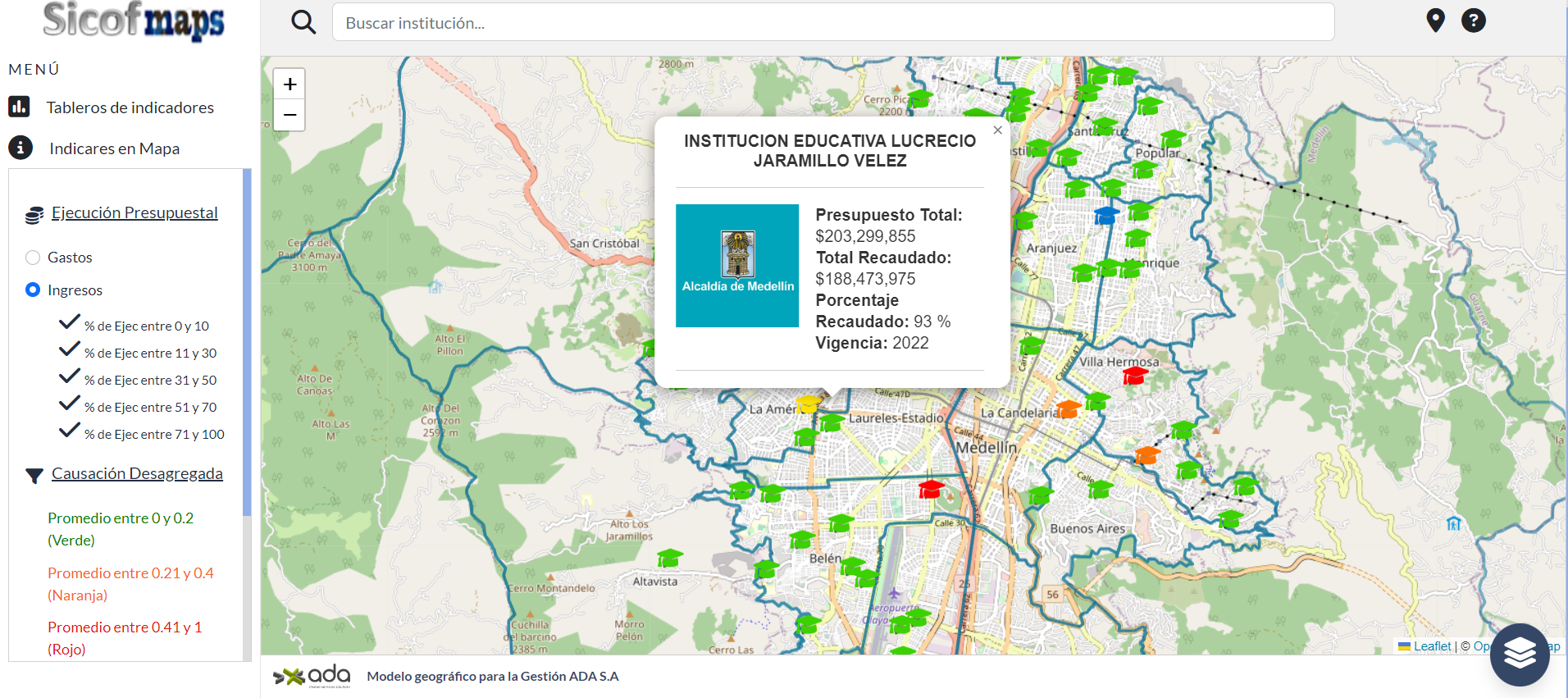Click the yellow graduation cap marker near La América
Image resolution: width=1568 pixels, height=698 pixels.
click(808, 404)
